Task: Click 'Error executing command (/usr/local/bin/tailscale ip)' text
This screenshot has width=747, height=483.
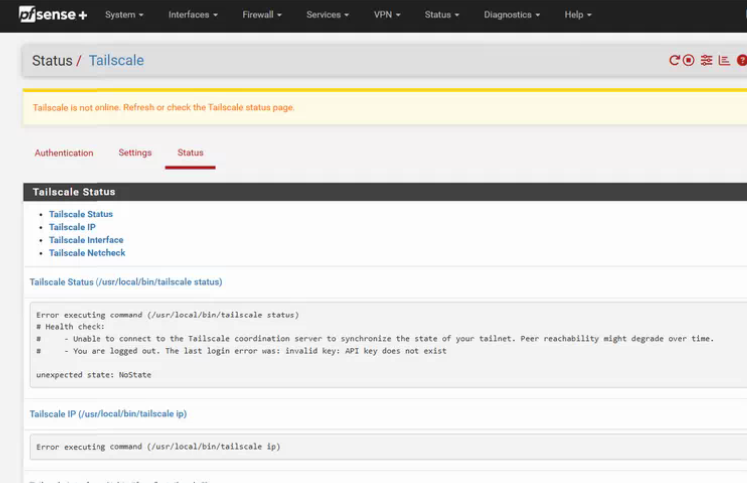Action: click(x=158, y=447)
